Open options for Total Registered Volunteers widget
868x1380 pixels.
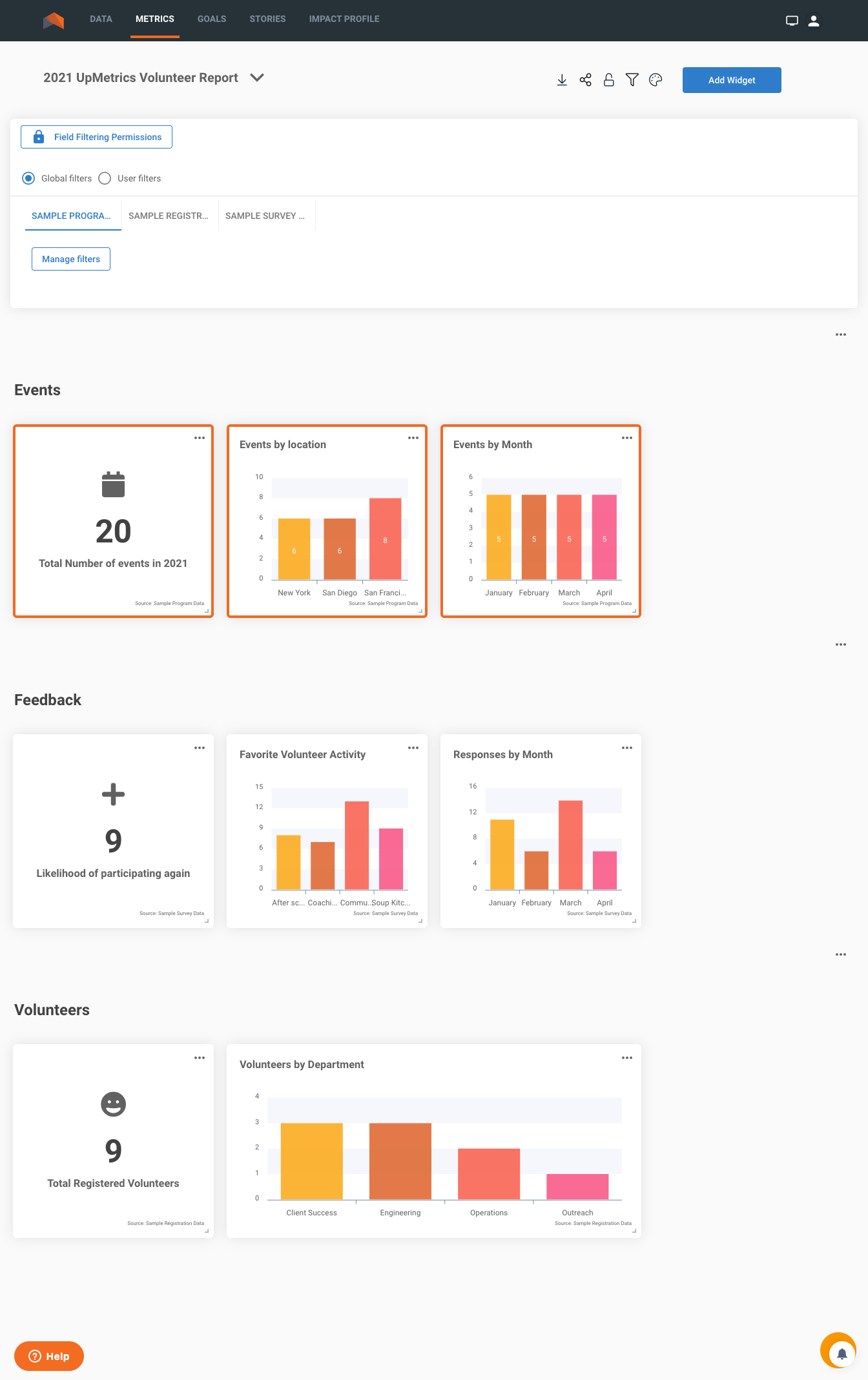click(x=200, y=1058)
